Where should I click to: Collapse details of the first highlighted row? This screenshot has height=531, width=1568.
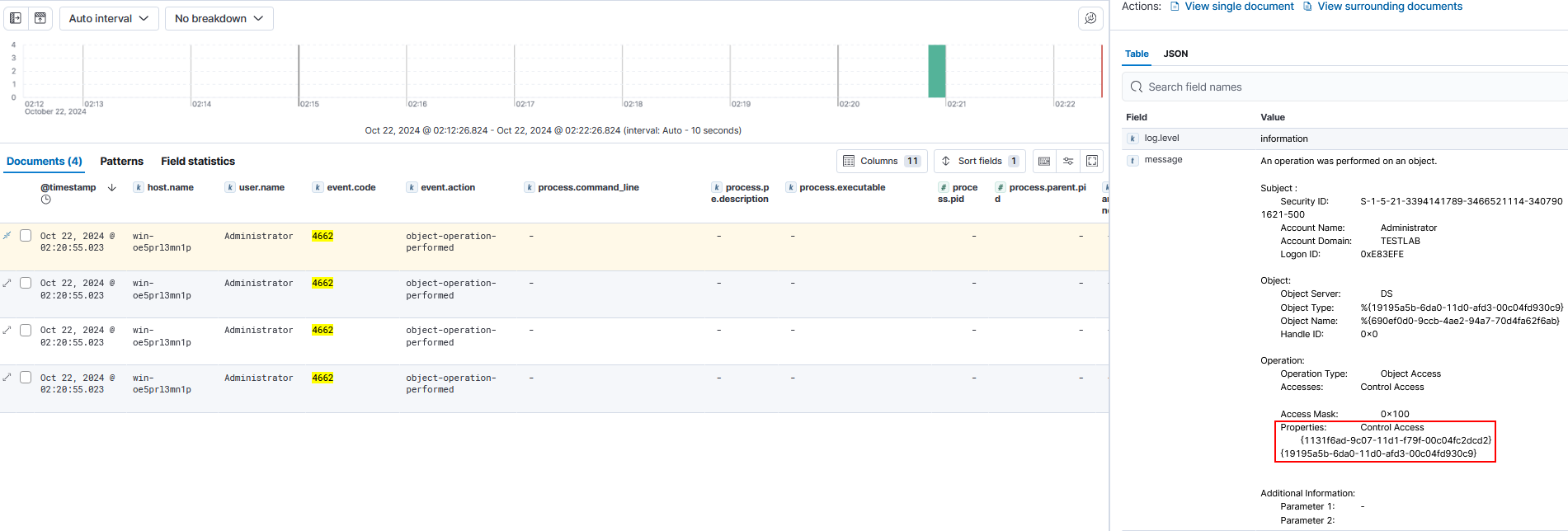point(7,236)
